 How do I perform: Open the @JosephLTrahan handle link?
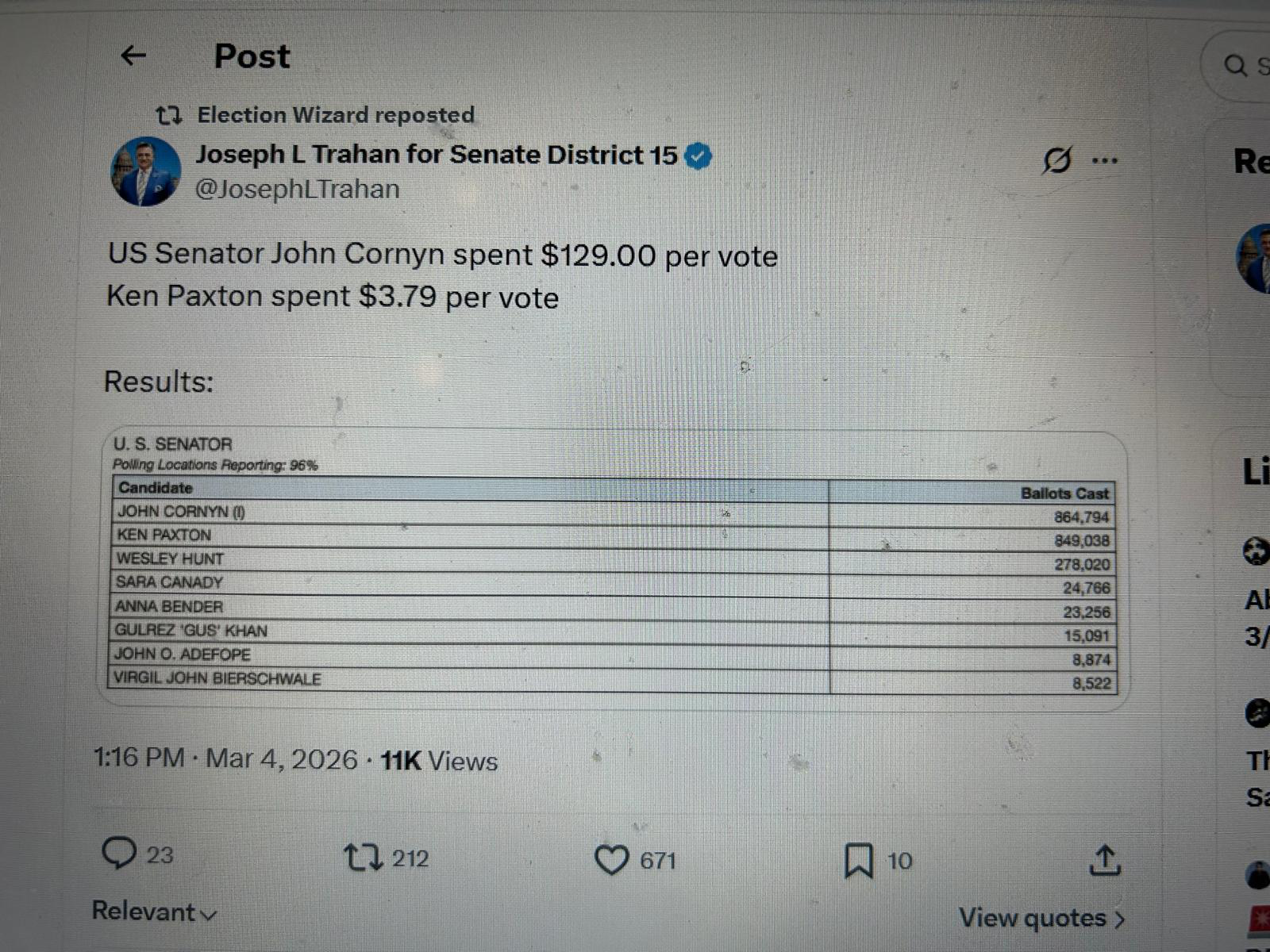298,190
